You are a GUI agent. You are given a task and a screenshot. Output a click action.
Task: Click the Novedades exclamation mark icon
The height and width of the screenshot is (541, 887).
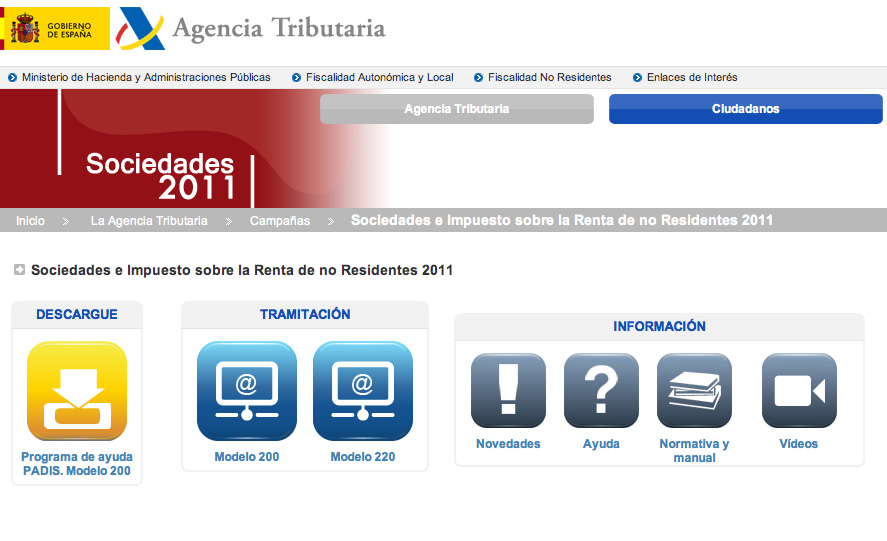tap(508, 391)
